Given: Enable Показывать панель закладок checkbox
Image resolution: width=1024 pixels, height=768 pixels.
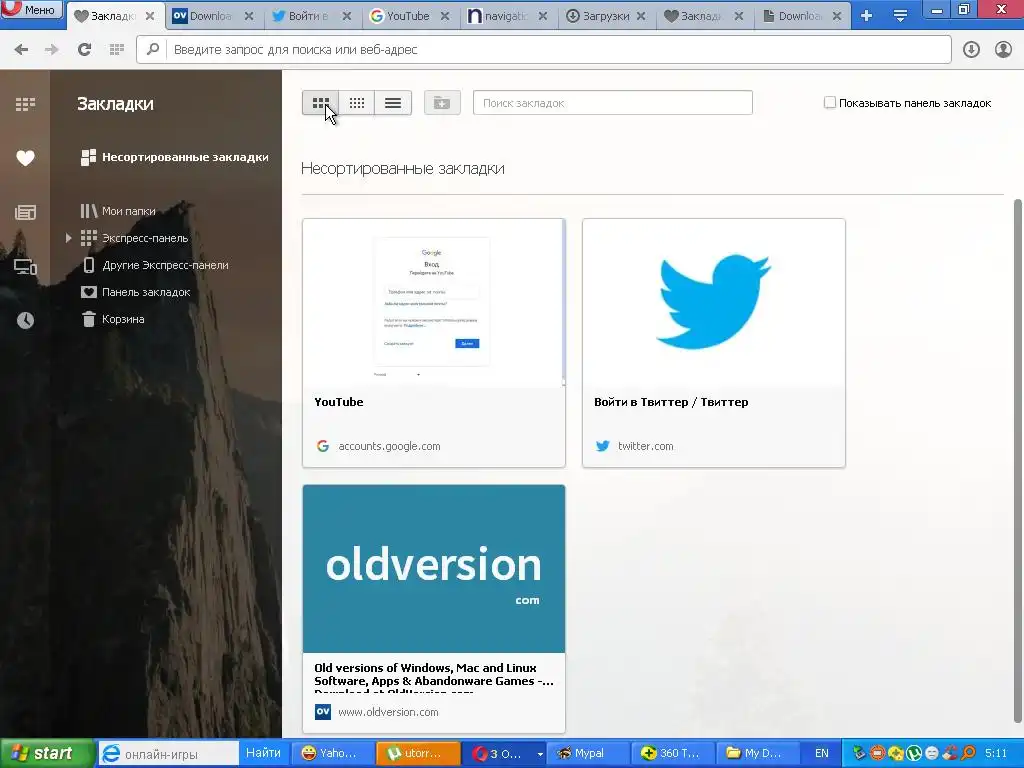Looking at the screenshot, I should click(x=829, y=103).
